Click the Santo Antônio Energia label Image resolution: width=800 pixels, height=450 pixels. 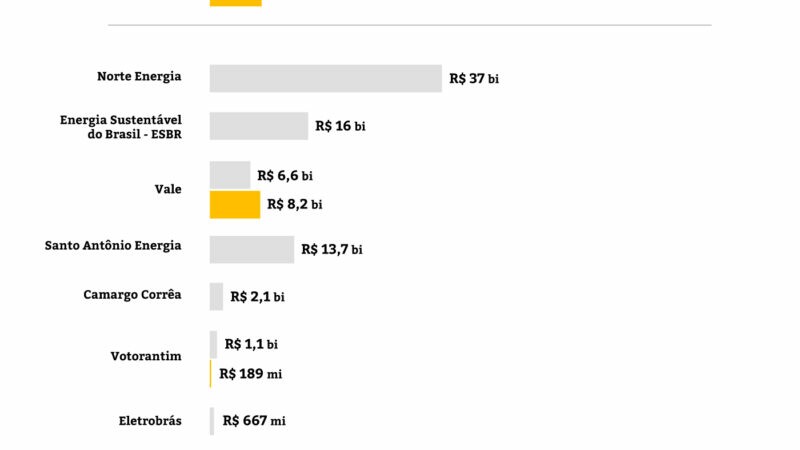(114, 245)
